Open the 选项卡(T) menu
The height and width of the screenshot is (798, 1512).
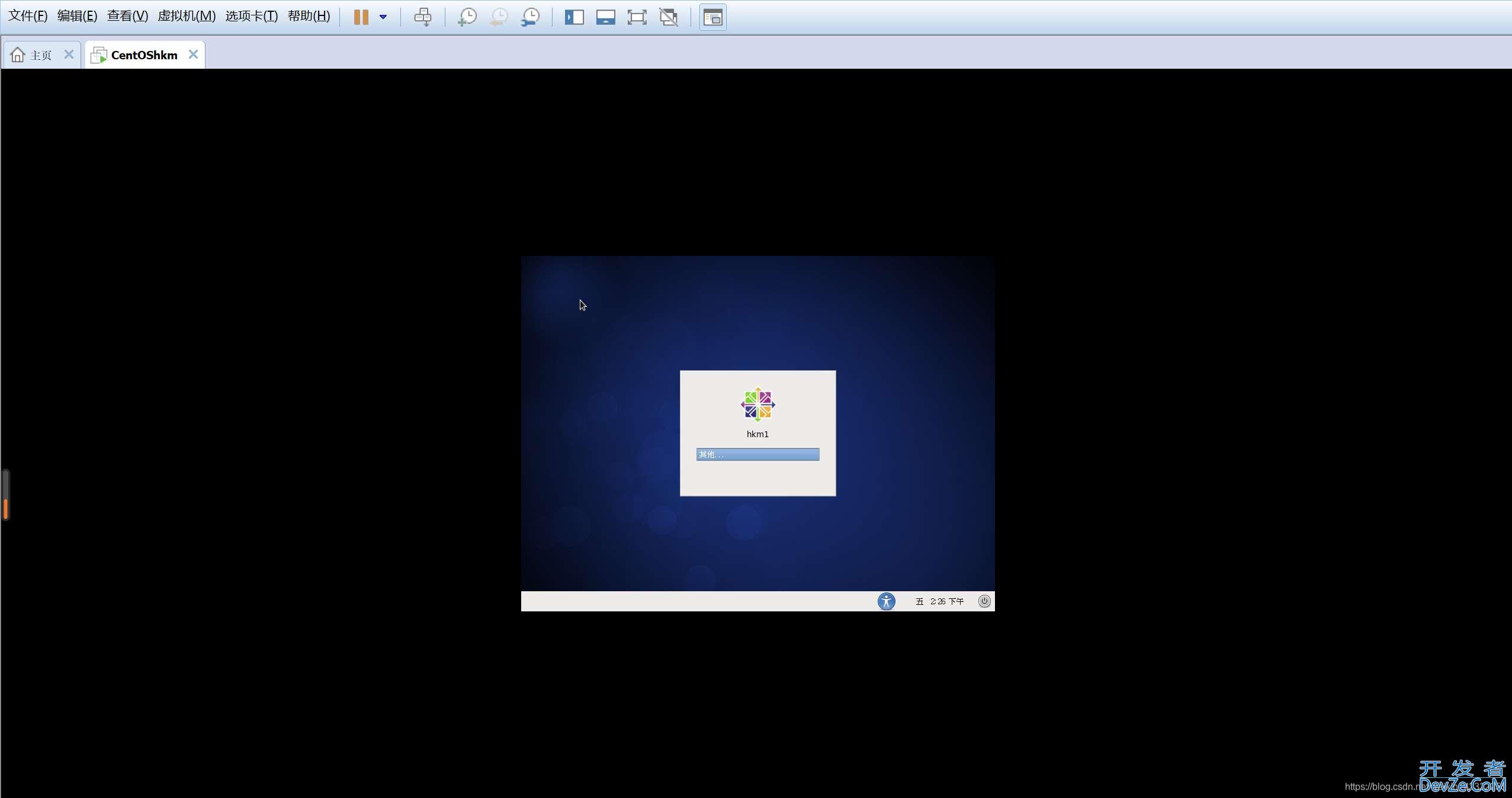click(x=252, y=16)
